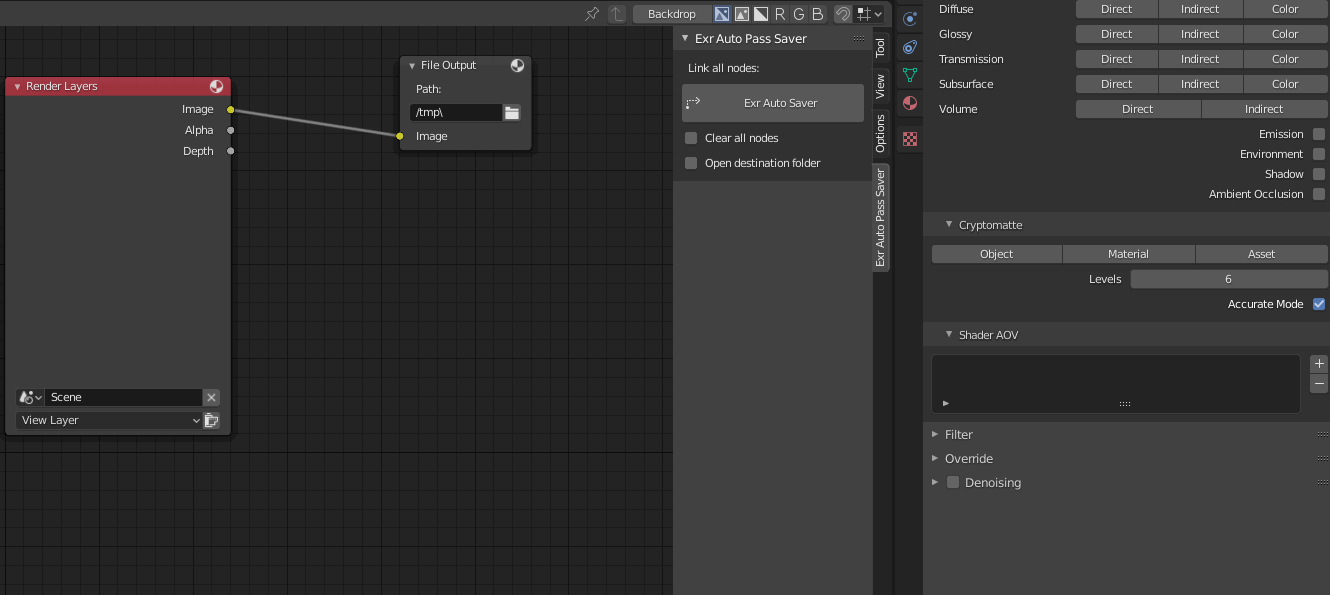The height and width of the screenshot is (595, 1330).
Task: Open Texture Properties checkered icon
Action: click(909, 139)
